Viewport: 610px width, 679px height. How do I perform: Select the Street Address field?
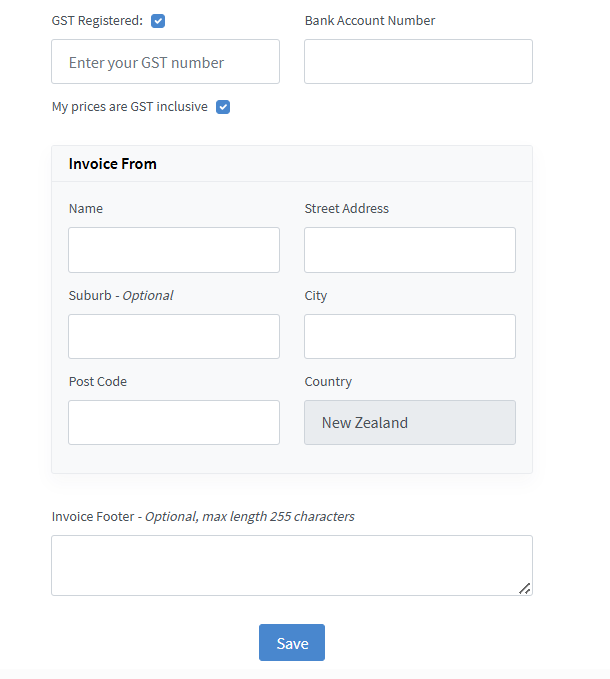click(410, 250)
